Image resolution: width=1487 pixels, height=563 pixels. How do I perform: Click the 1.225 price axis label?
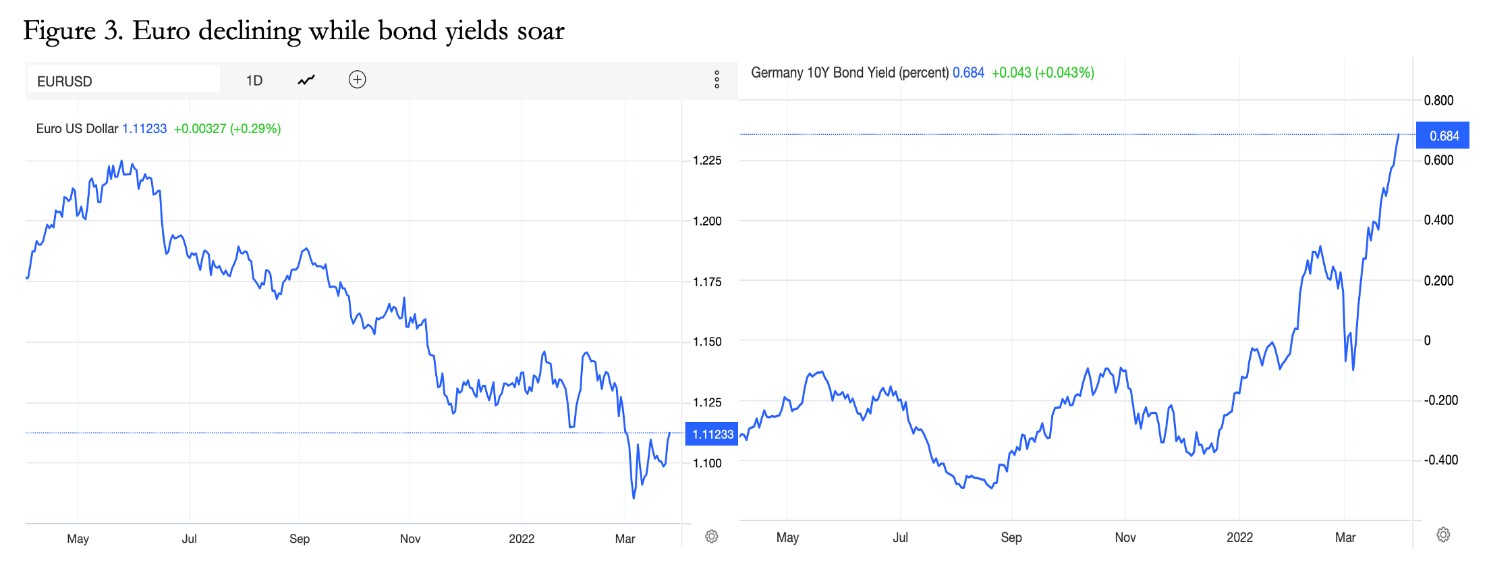point(706,160)
